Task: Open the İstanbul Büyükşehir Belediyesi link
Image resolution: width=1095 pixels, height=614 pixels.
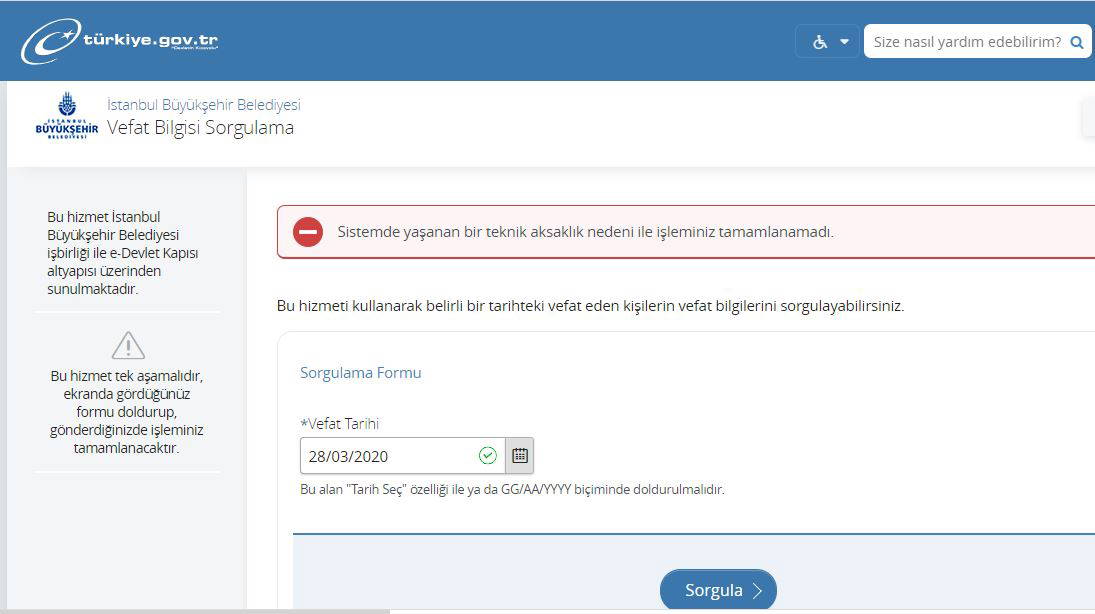Action: 203,105
